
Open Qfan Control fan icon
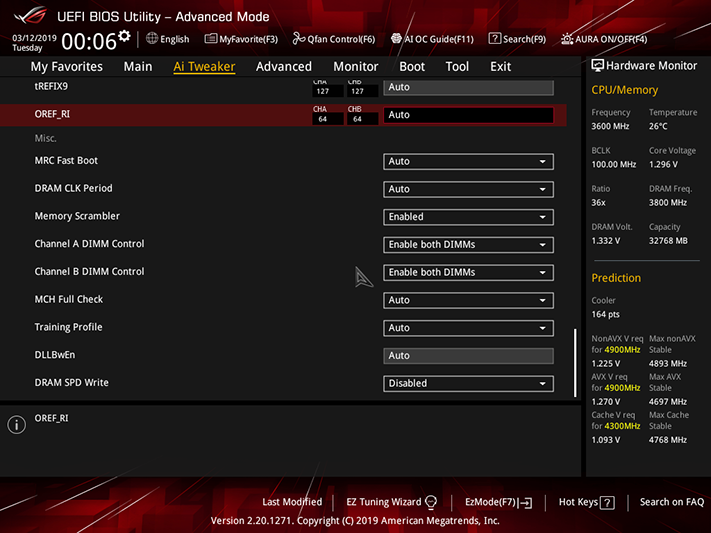pos(298,39)
